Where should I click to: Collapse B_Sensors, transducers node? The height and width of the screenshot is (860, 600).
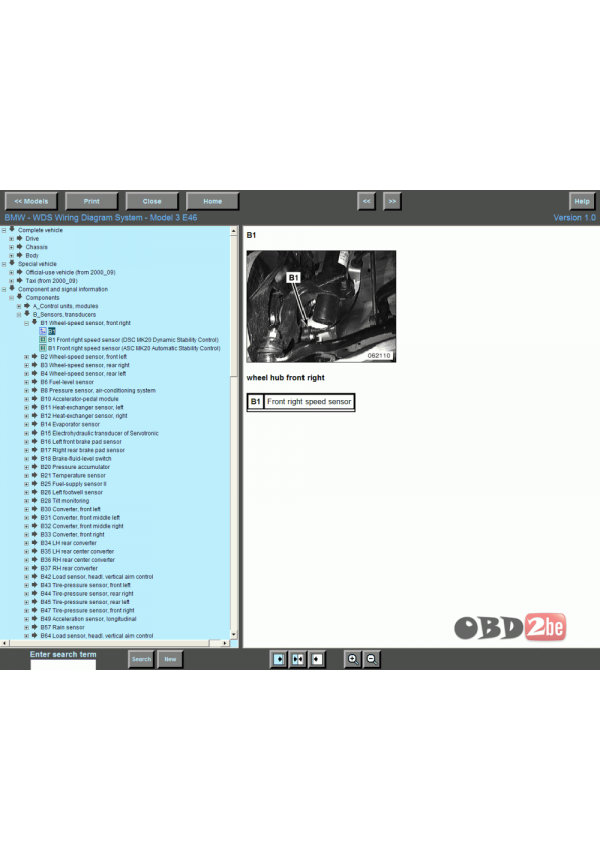[x=19, y=315]
